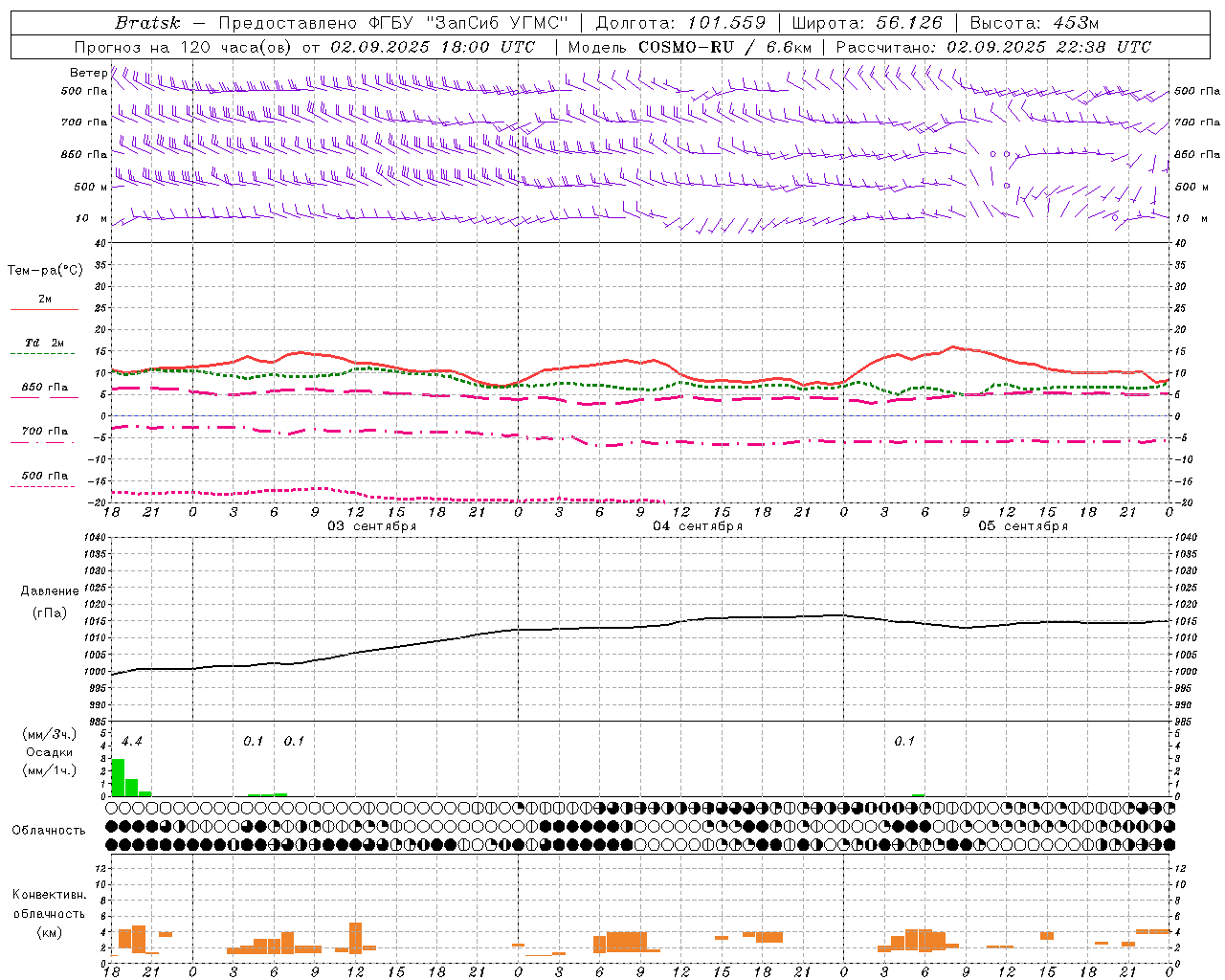Viewport: 1225px width, 980px height.
Task: Click the Долгота: 101.559 value
Action: (x=680, y=23)
